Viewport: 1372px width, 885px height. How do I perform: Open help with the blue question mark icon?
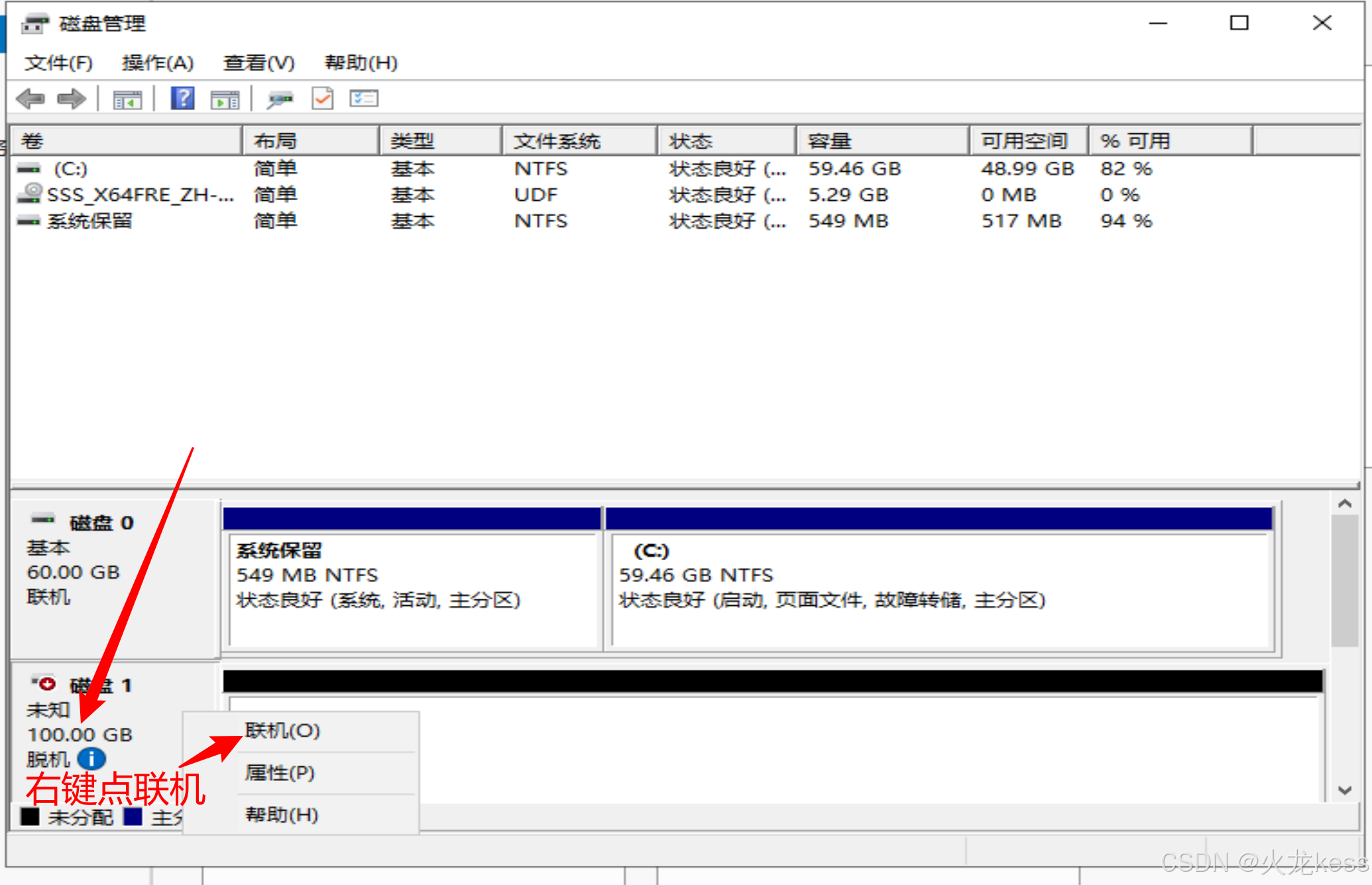(x=182, y=99)
